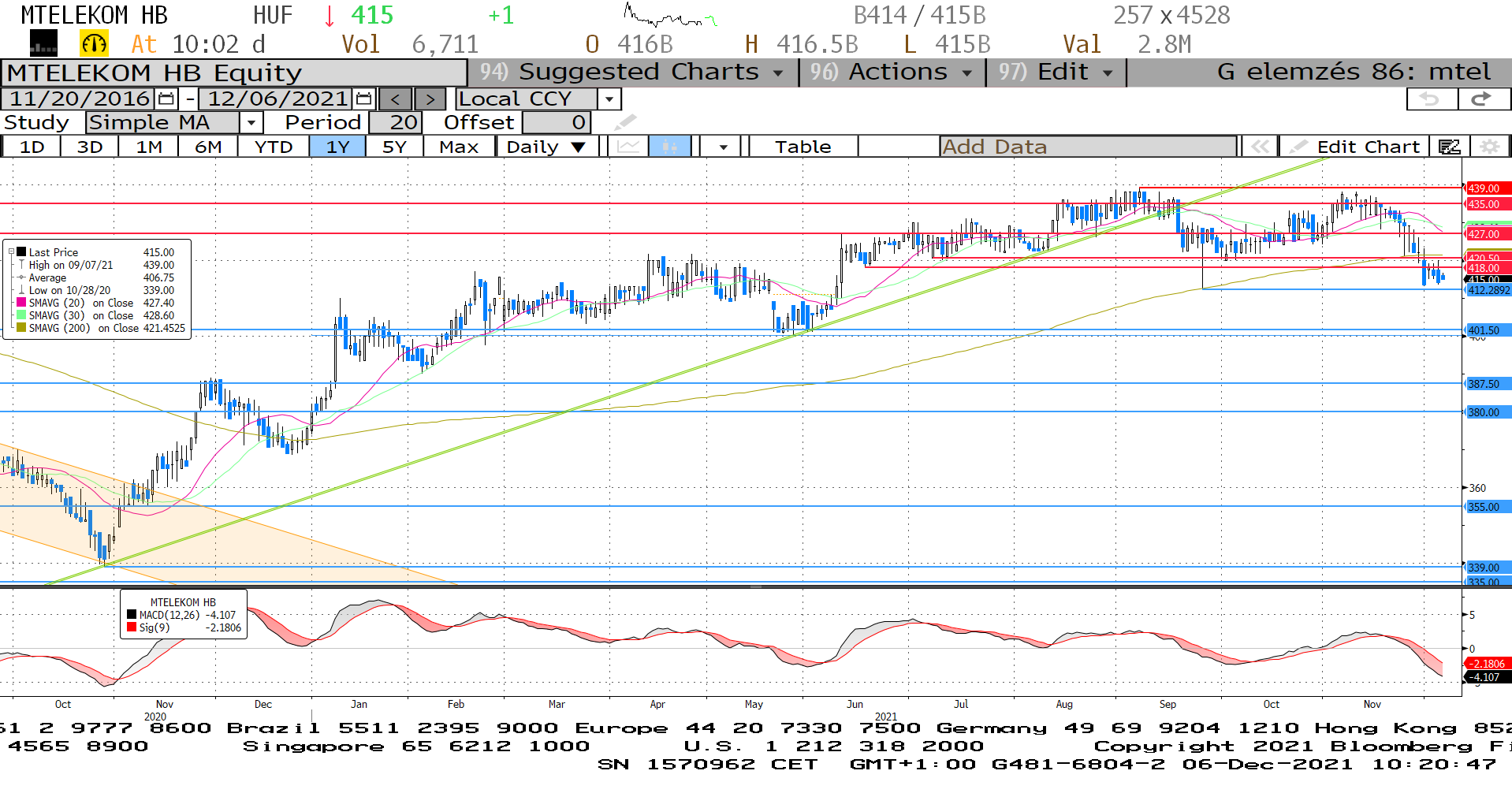
Task: Click G elemzés 86: mtel title
Action: coord(1354,72)
